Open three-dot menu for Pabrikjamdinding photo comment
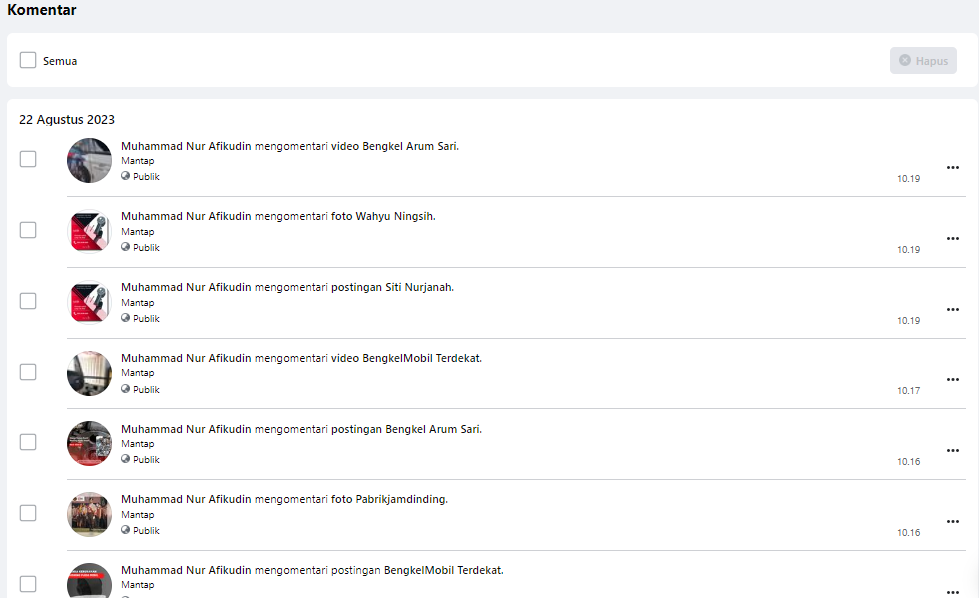Viewport: 979px width, 598px height. point(952,522)
